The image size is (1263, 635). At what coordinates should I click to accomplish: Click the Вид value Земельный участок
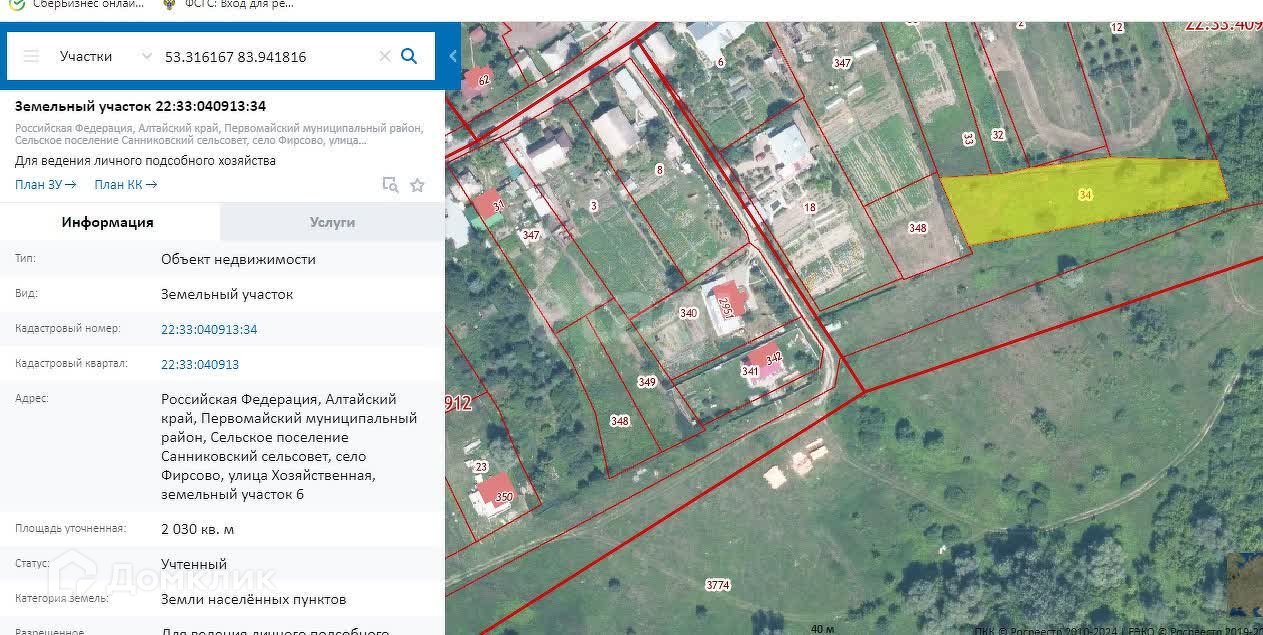click(x=227, y=294)
